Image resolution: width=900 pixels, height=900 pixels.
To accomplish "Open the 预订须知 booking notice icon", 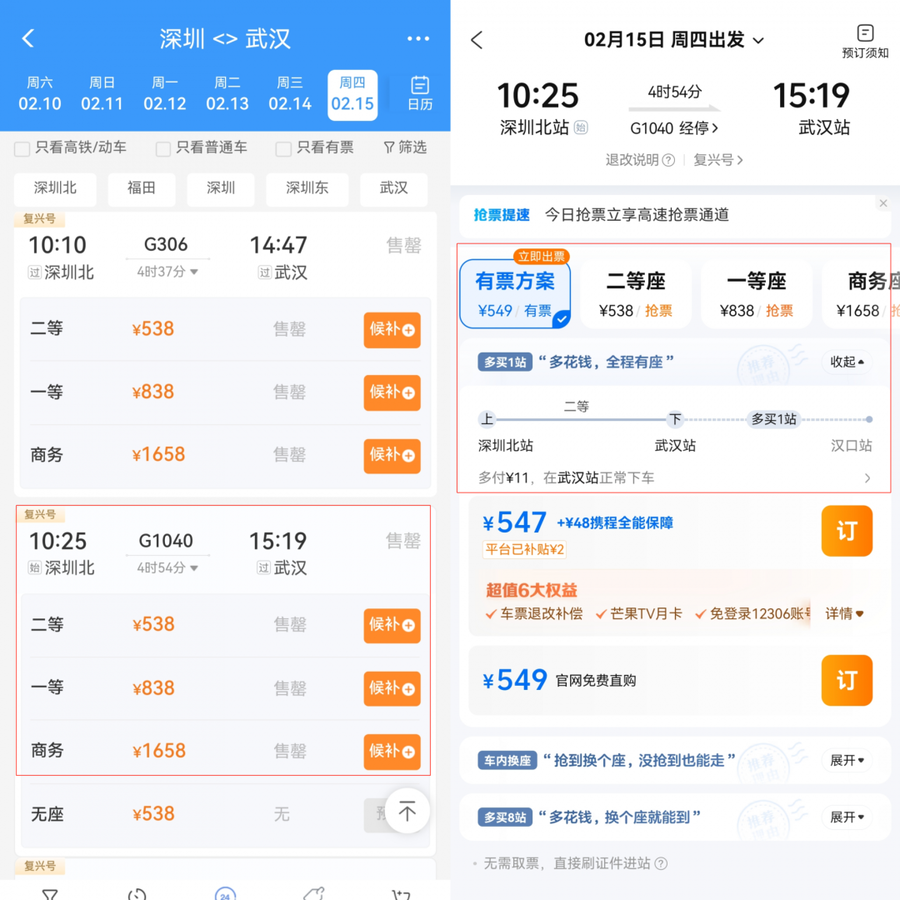I will [x=865, y=41].
